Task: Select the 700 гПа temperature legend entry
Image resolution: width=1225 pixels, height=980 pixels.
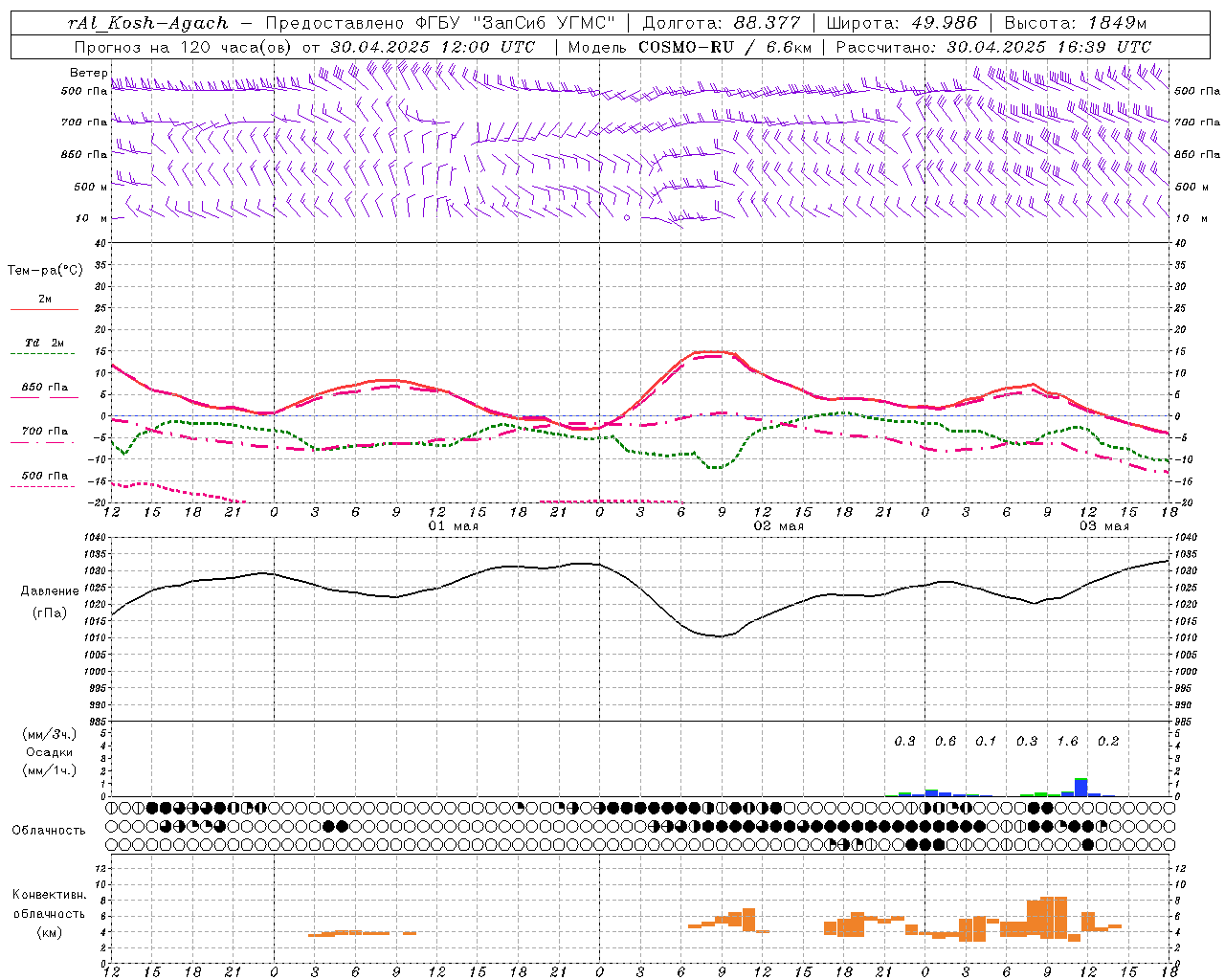Action: (45, 432)
